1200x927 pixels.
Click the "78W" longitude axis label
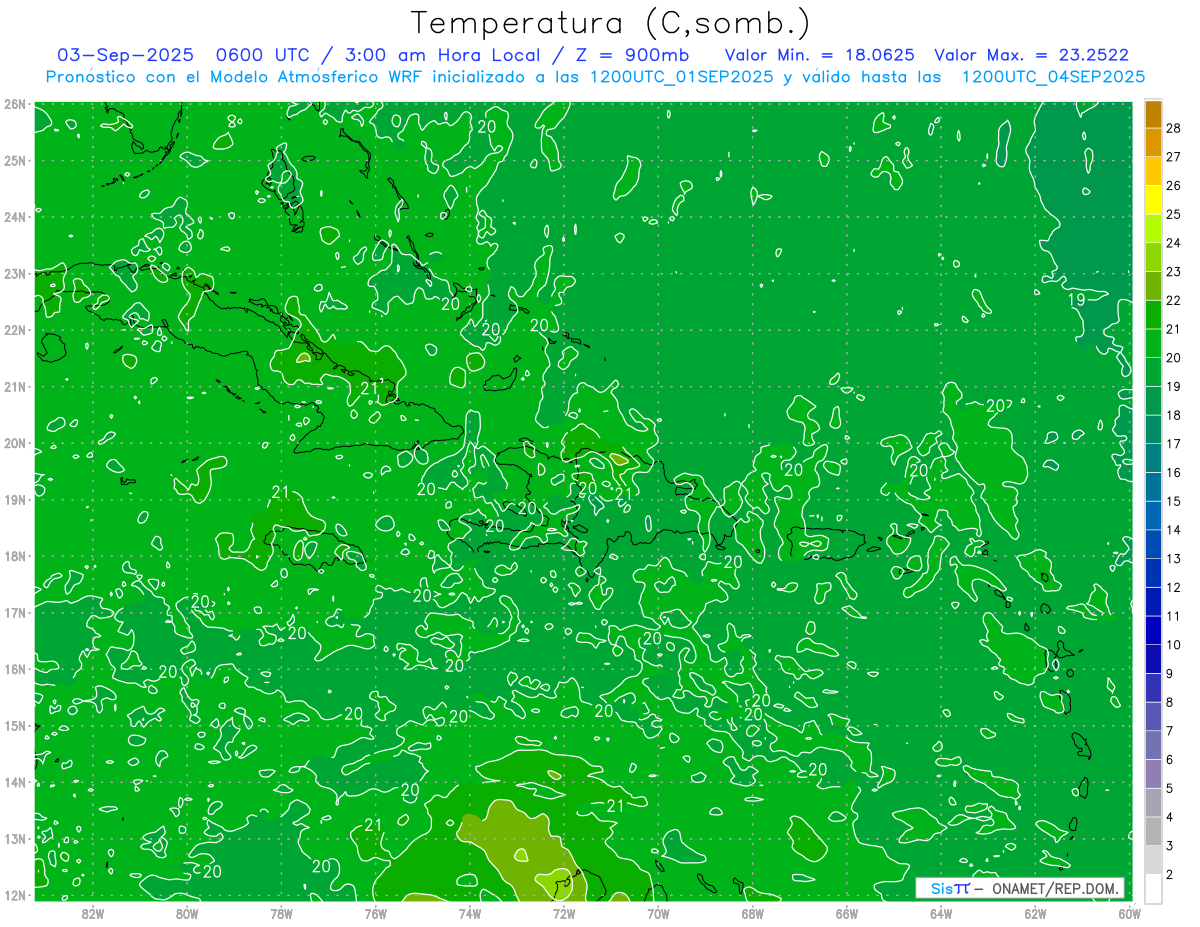pos(281,912)
